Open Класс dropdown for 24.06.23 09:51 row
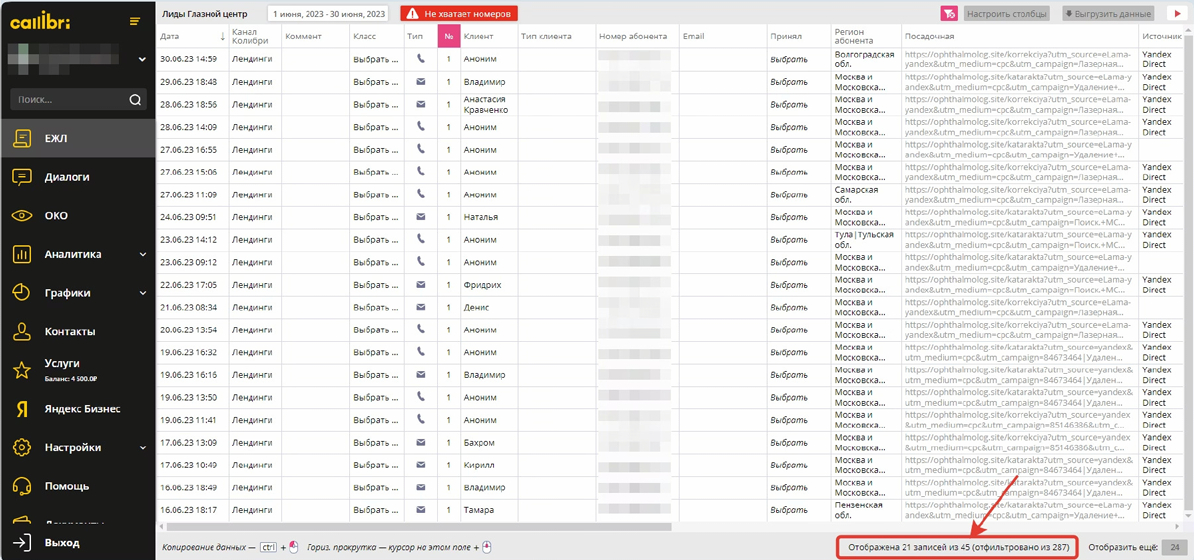The width and height of the screenshot is (1194, 560). pyautogui.click(x=376, y=217)
